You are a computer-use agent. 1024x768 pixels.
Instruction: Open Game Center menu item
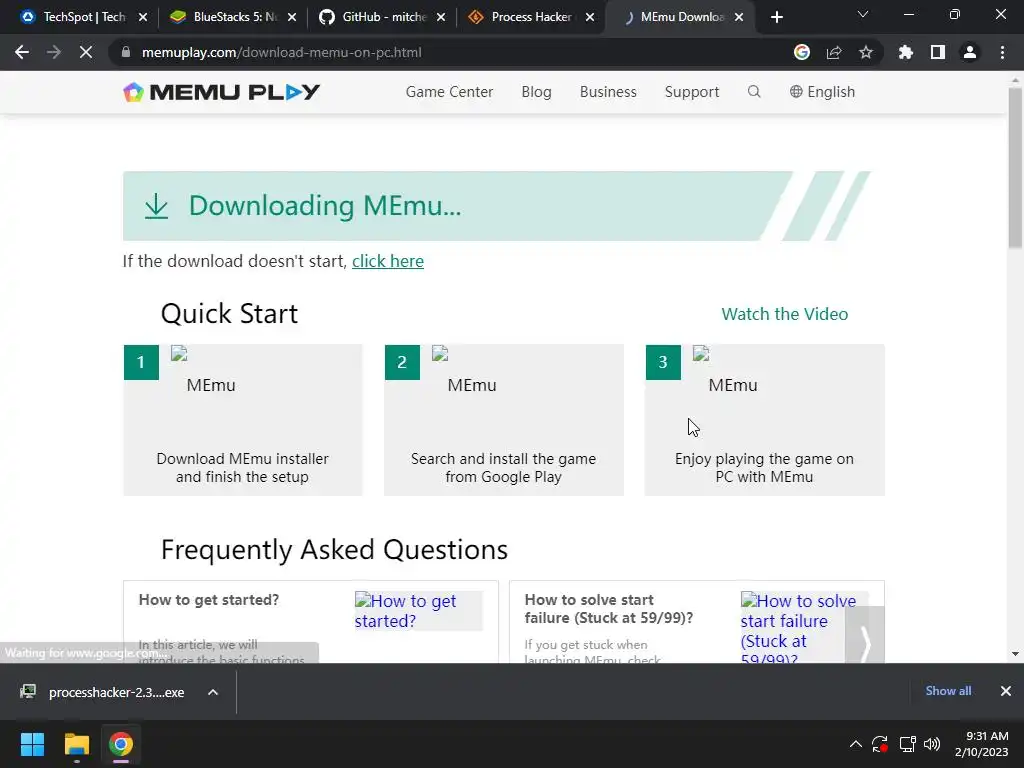tap(449, 91)
